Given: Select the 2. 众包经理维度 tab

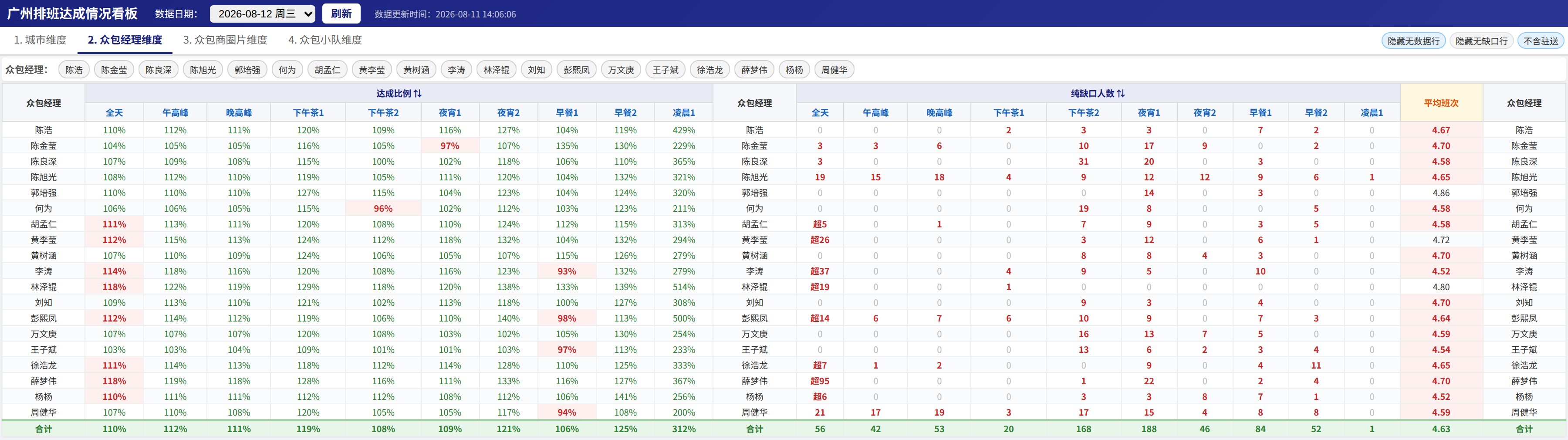Looking at the screenshot, I should click(125, 40).
